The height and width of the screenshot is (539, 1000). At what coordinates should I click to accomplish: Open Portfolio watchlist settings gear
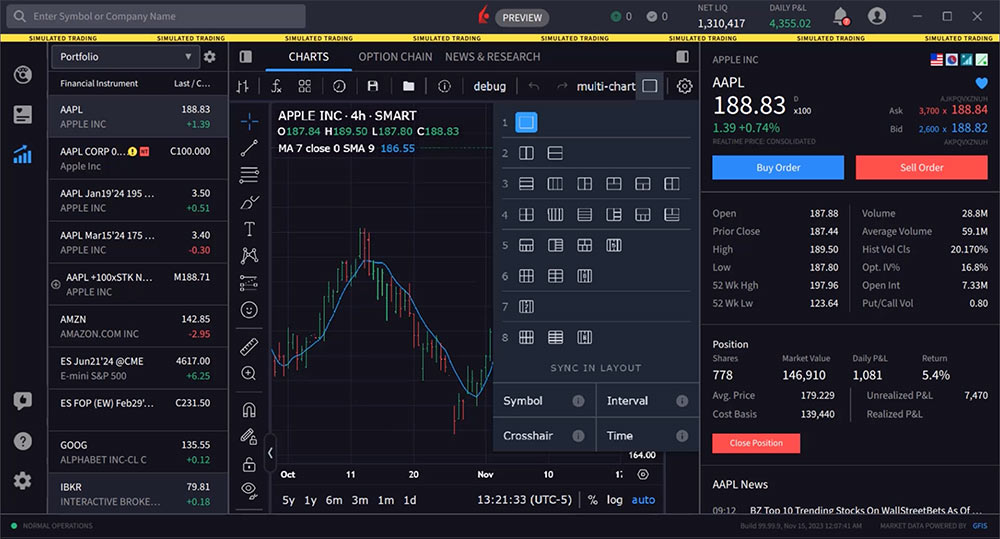[209, 57]
